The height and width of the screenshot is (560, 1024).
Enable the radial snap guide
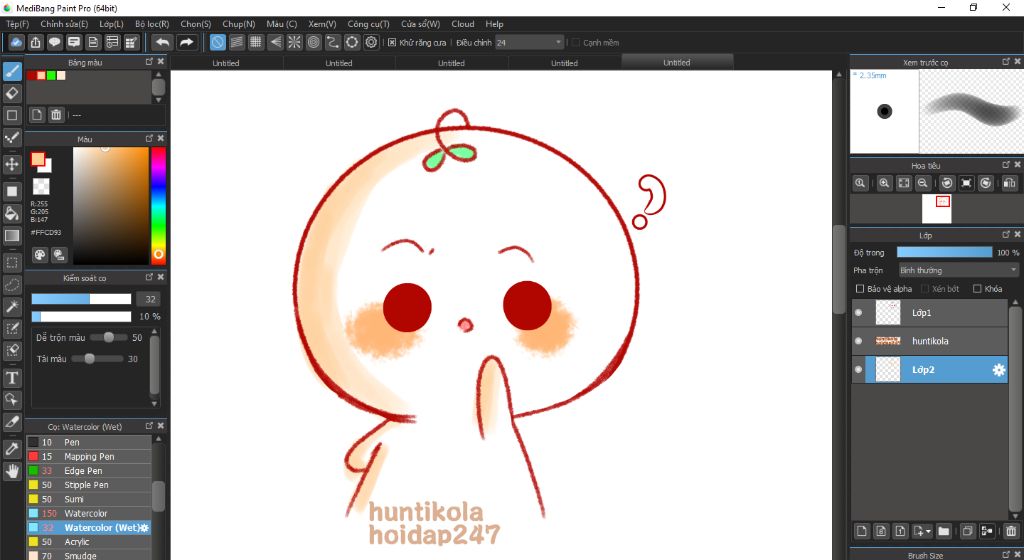(295, 42)
